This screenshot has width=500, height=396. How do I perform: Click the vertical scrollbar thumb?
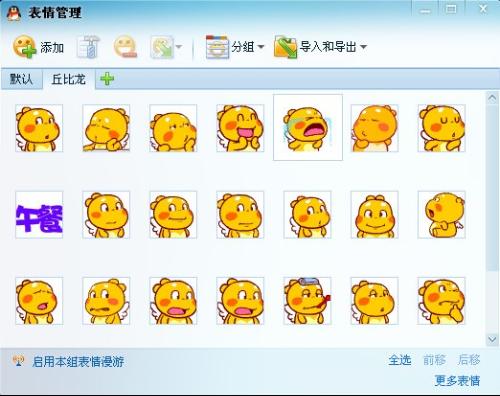coord(492,187)
